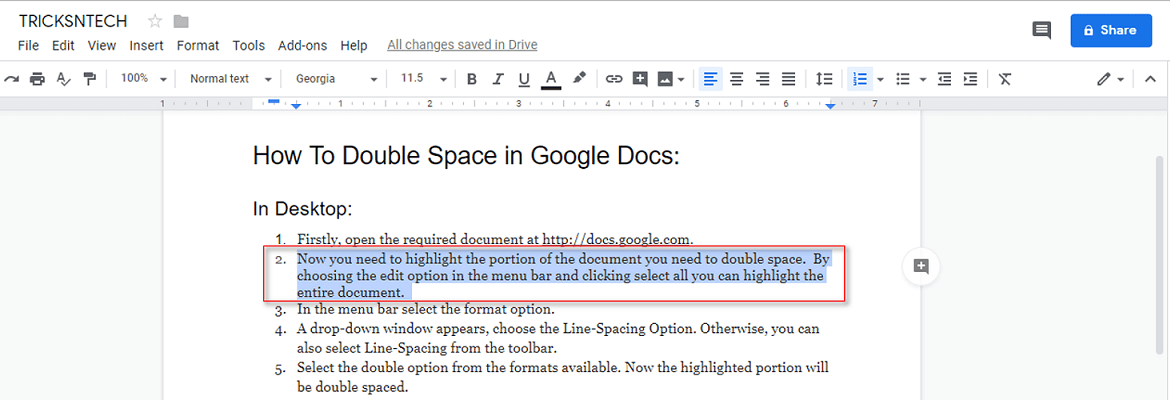Open the Help menu
1170x400 pixels.
pos(354,46)
